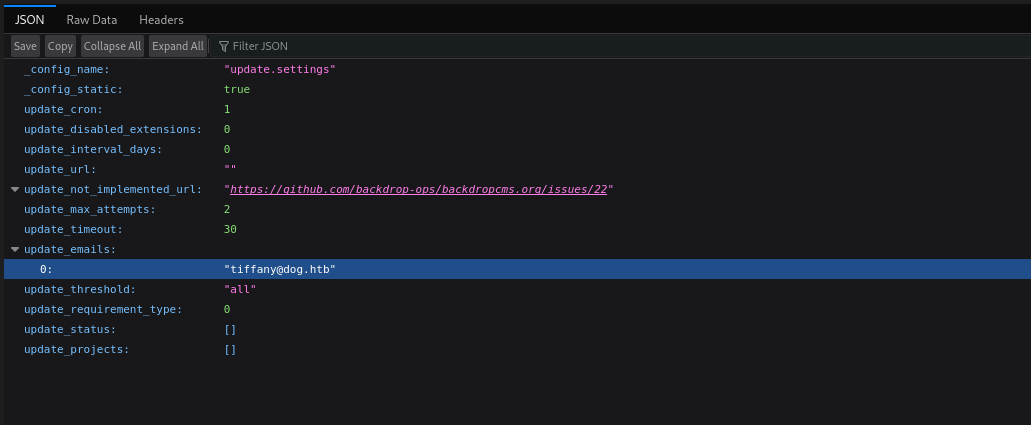Select the update_threshold "all" value
The height and width of the screenshot is (425, 1031).
pyautogui.click(x=240, y=290)
